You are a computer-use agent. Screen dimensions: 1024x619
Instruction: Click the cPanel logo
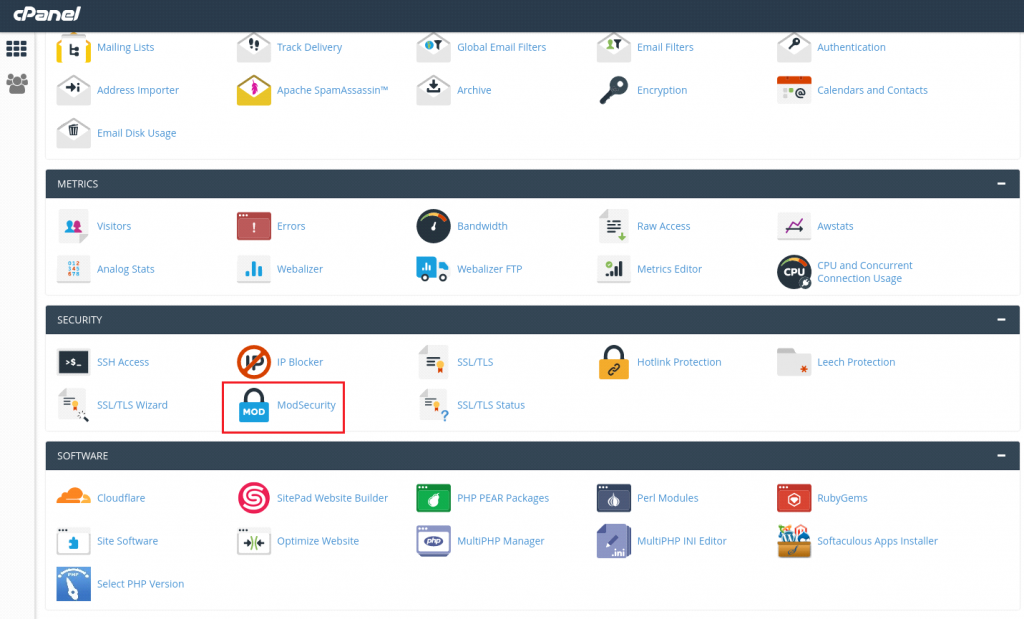pos(47,14)
